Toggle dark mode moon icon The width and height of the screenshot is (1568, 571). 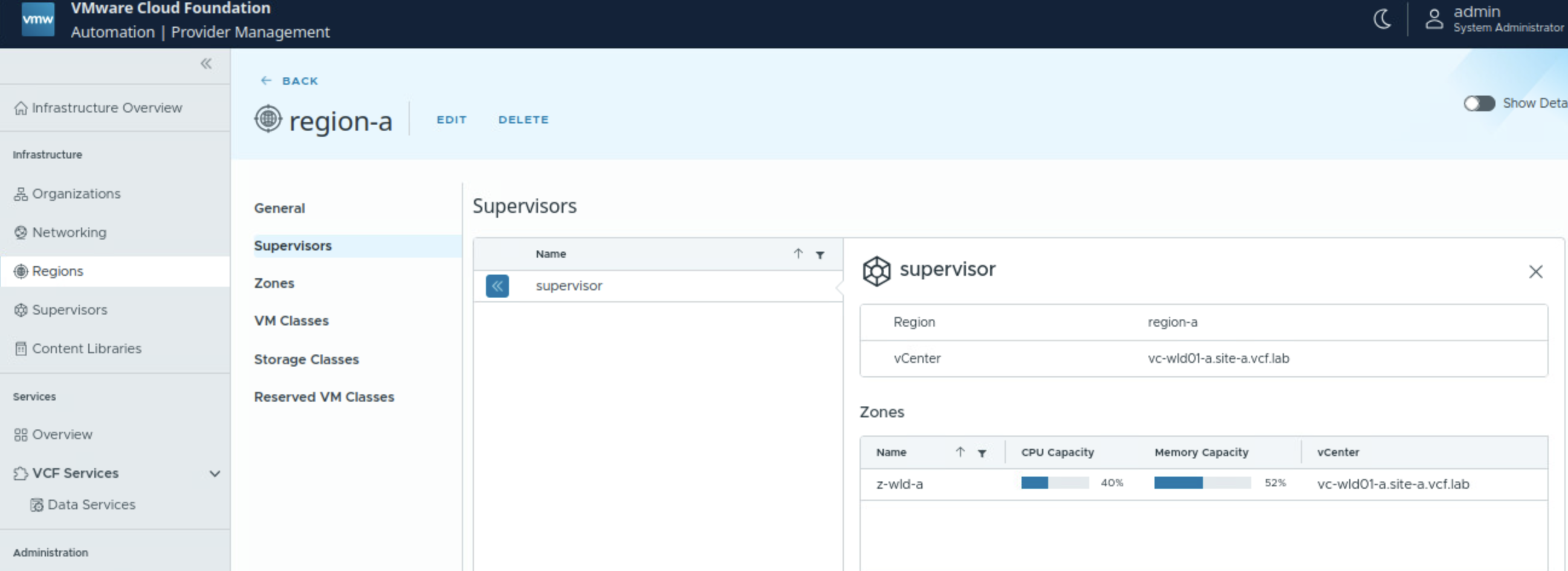coord(1382,19)
